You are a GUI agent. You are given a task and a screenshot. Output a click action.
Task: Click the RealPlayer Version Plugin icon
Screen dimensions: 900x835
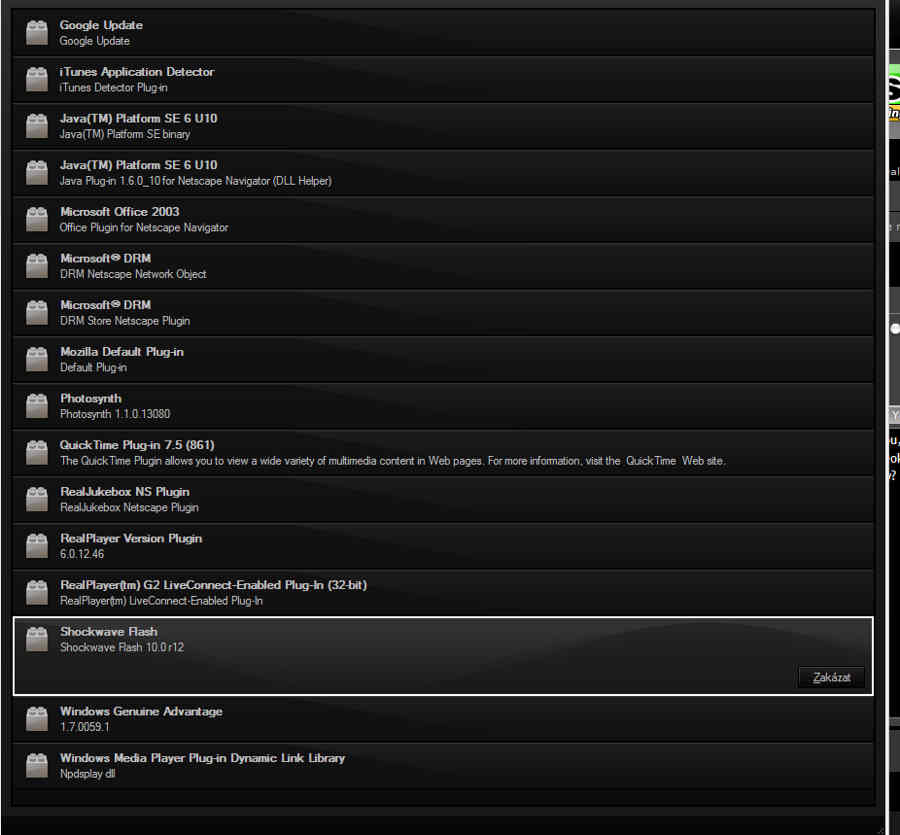[37, 546]
